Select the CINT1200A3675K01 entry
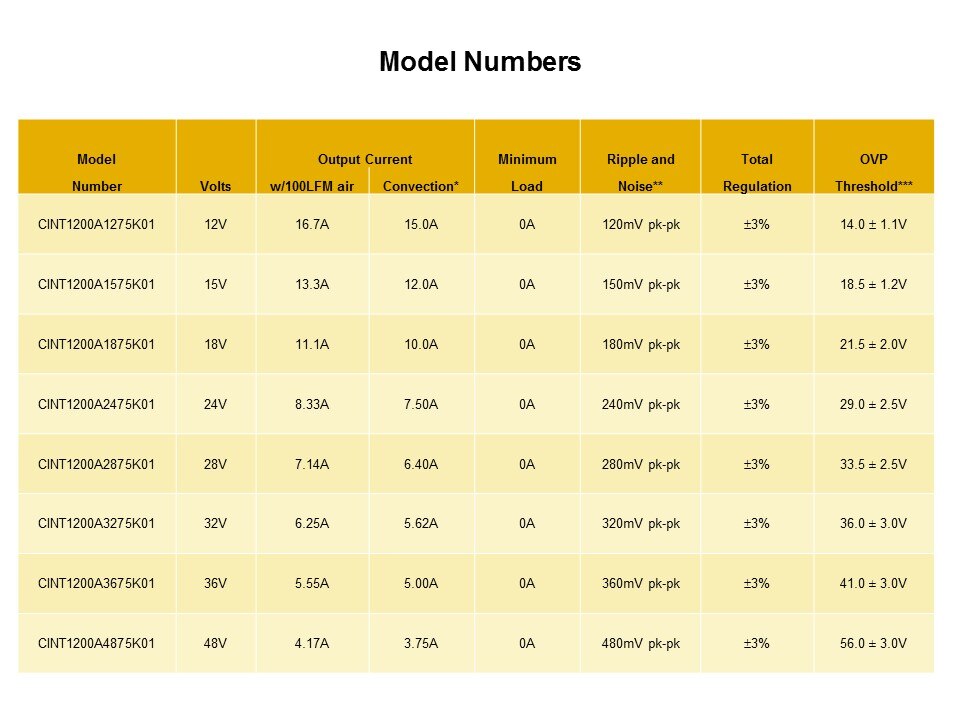 click(96, 584)
